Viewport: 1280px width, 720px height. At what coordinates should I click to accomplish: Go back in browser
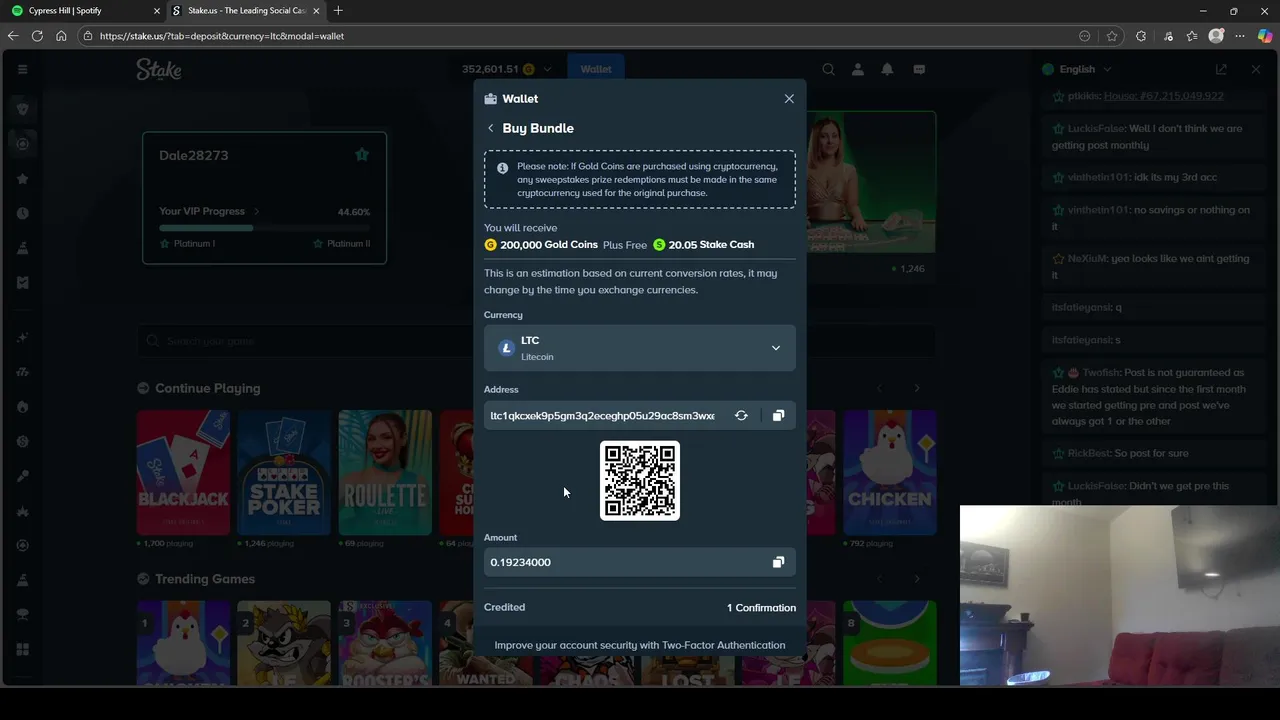[x=13, y=36]
